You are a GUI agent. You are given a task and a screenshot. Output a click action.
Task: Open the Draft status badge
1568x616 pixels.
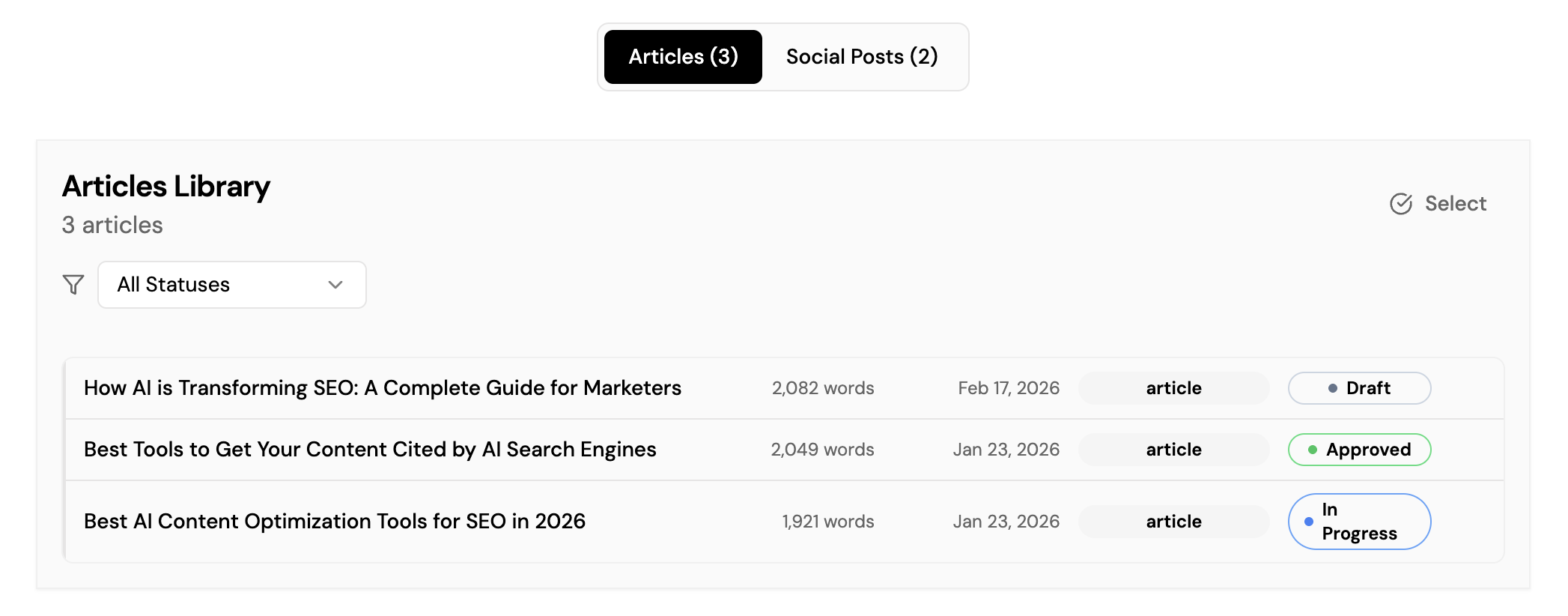click(x=1359, y=388)
